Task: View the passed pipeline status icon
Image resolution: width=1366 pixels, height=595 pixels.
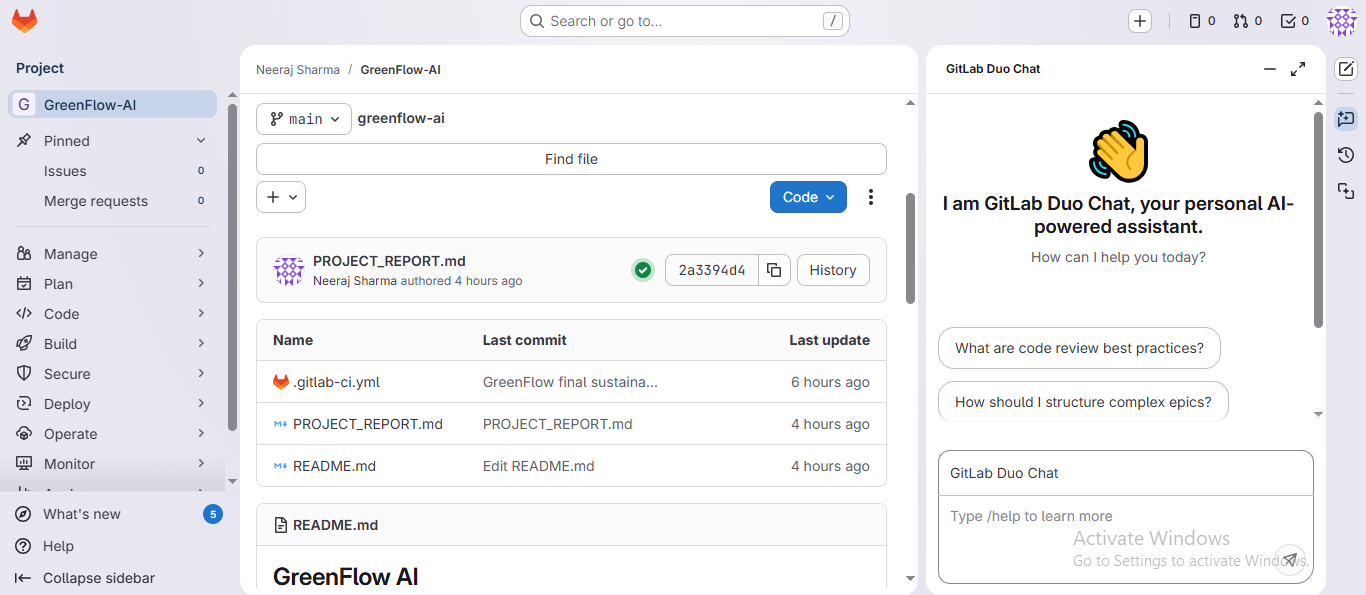Action: (643, 270)
